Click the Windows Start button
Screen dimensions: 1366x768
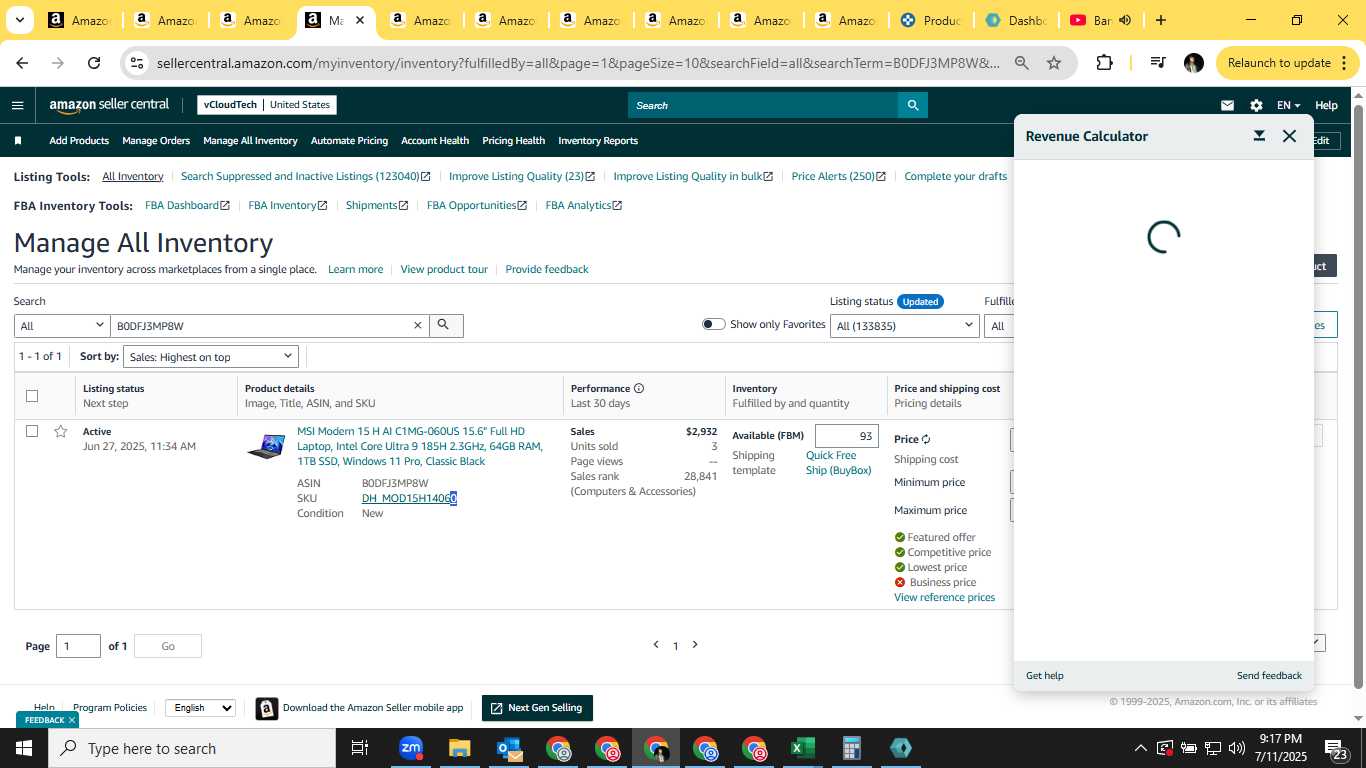pyautogui.click(x=24, y=748)
